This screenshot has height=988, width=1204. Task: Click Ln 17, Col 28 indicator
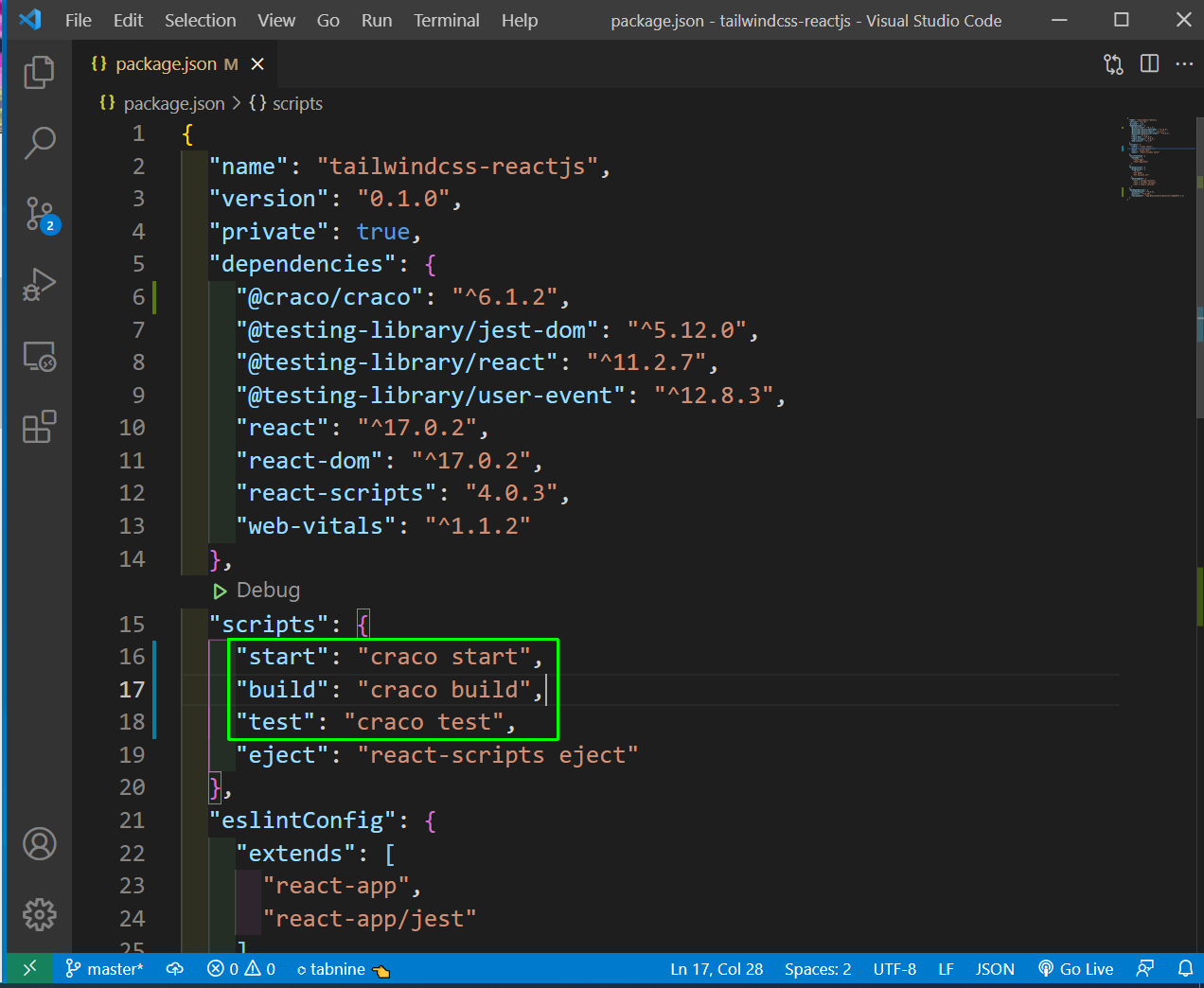click(x=717, y=969)
